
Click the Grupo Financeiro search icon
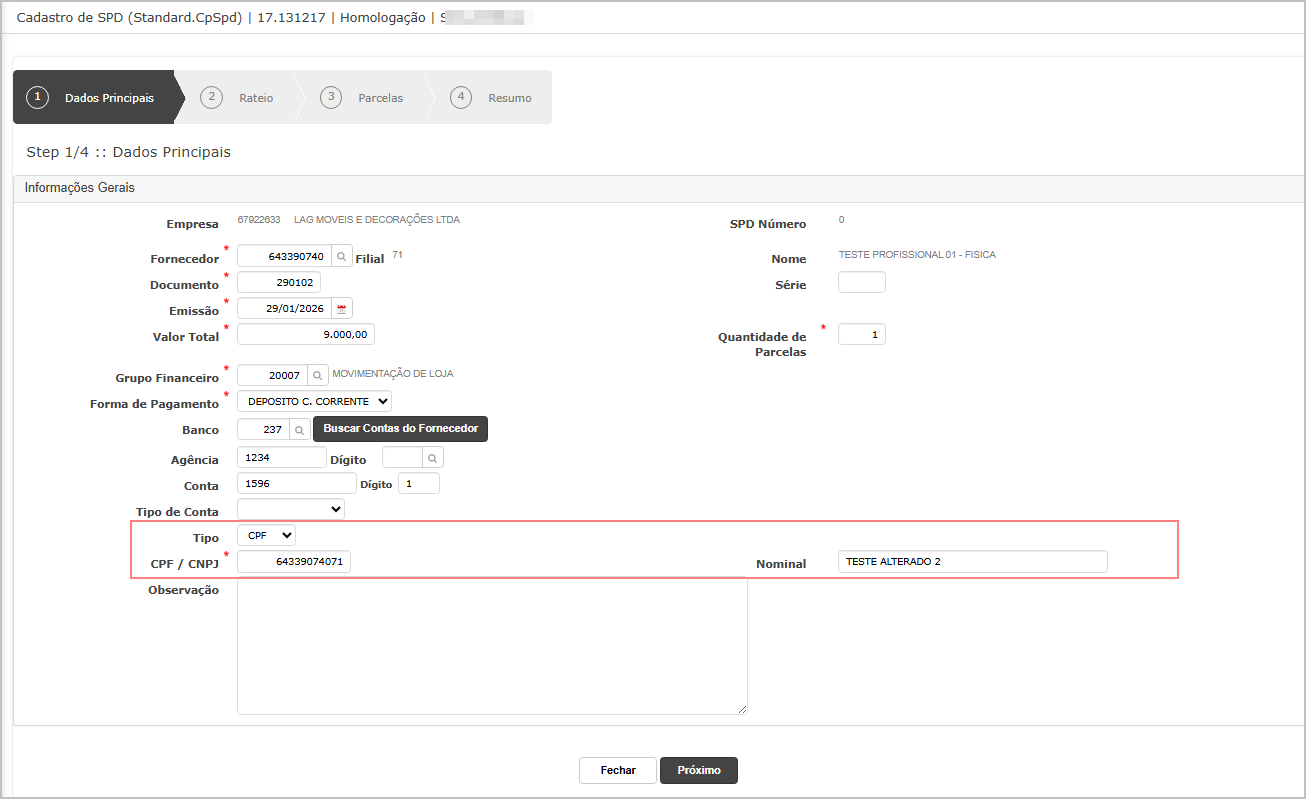click(x=317, y=375)
